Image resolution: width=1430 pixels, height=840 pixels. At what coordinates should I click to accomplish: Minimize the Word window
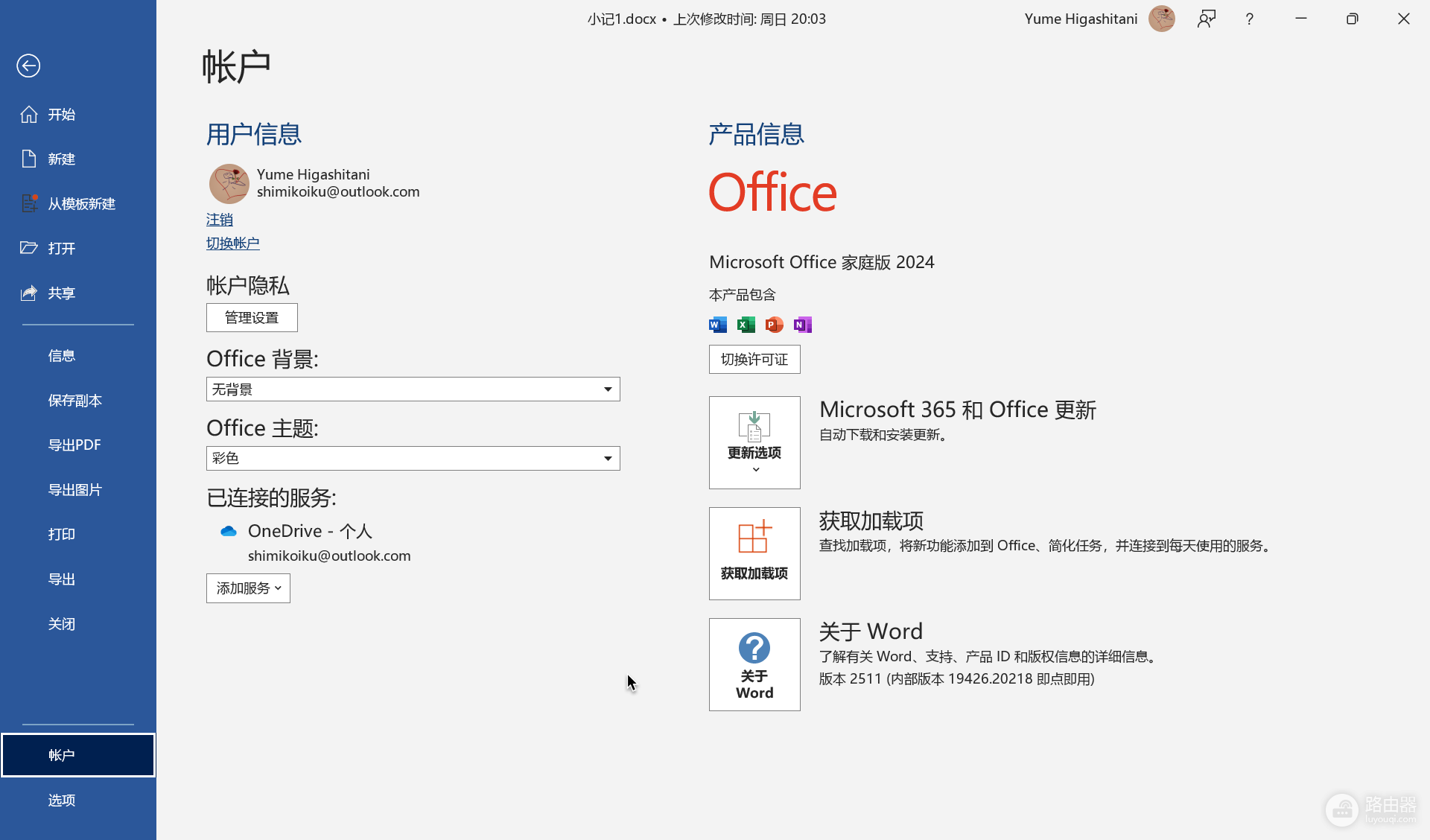(1301, 19)
